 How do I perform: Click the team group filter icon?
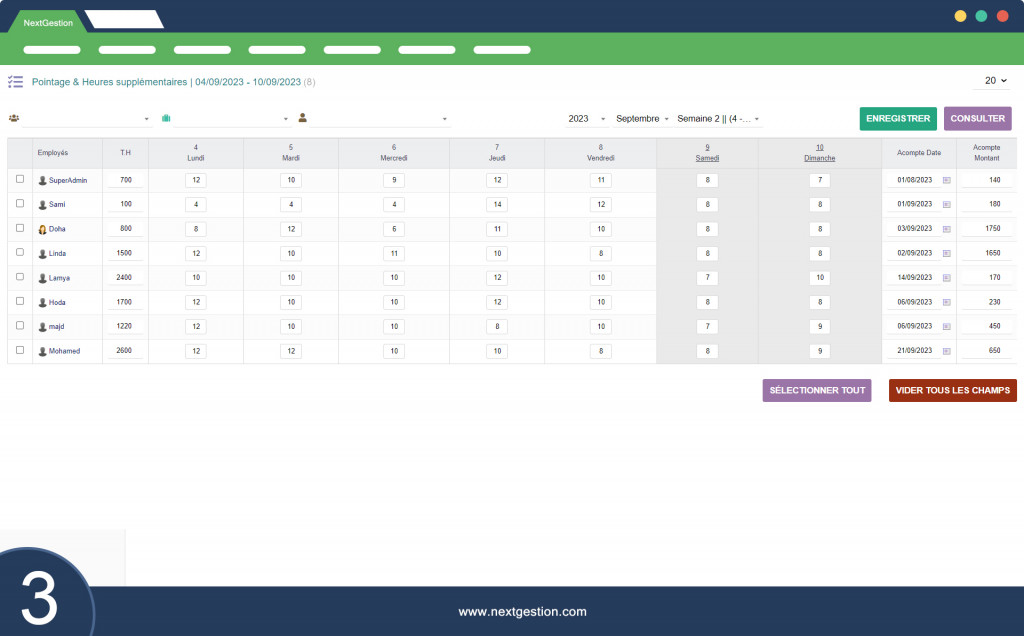click(14, 118)
